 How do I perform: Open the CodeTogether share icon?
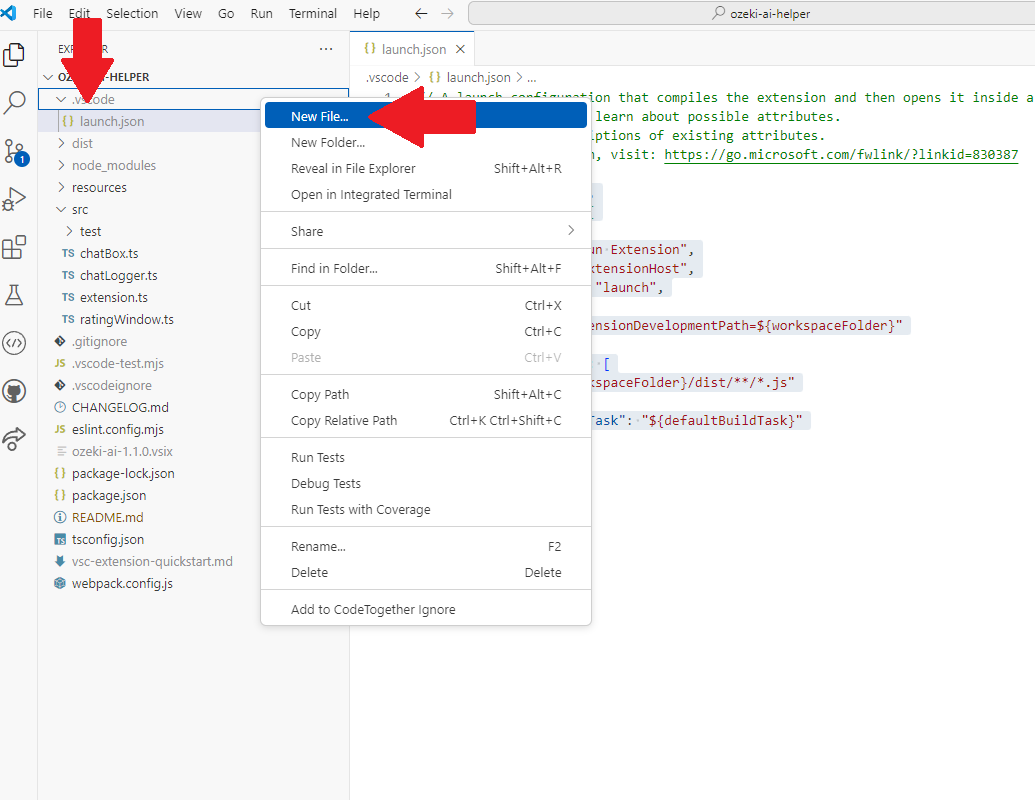tap(14, 439)
